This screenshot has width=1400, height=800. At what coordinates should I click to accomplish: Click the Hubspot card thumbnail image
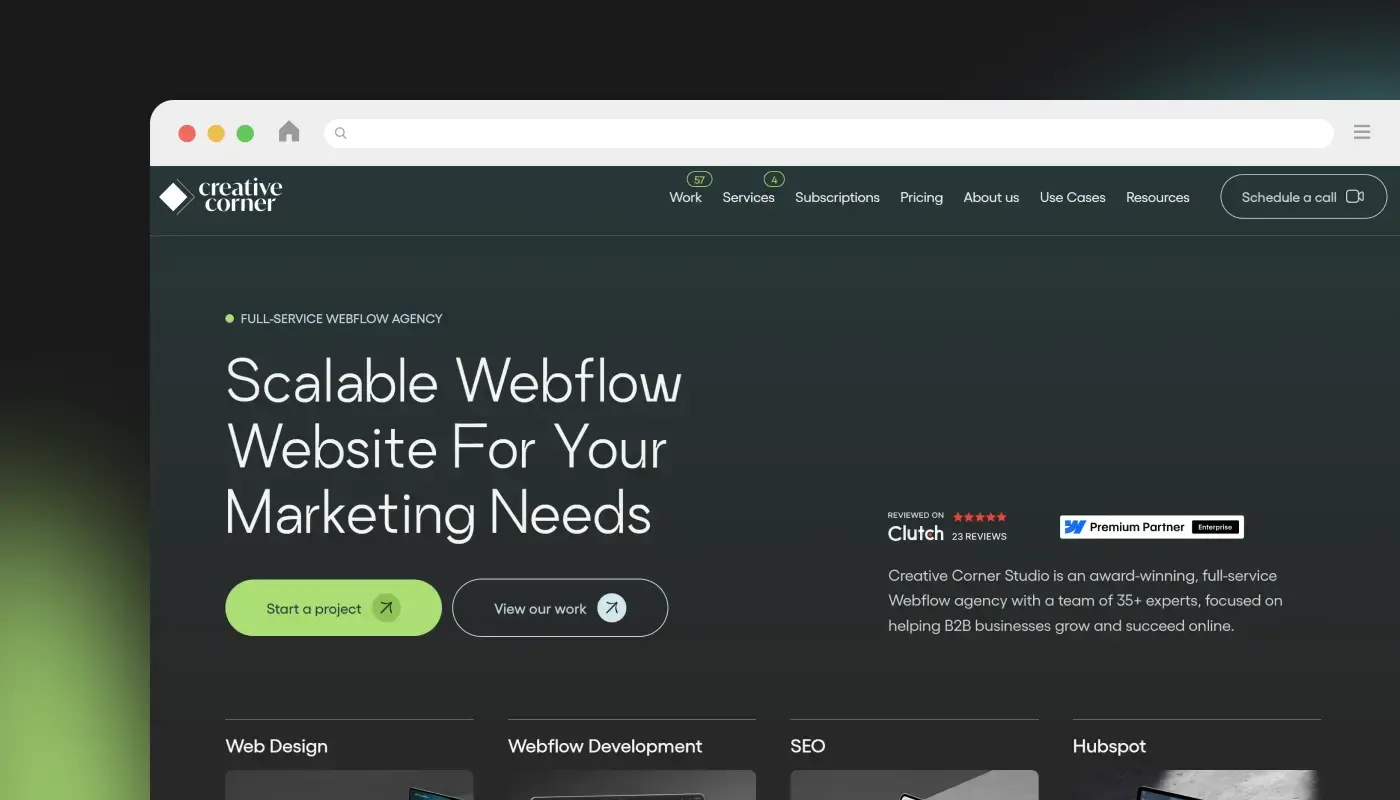pyautogui.click(x=1197, y=785)
